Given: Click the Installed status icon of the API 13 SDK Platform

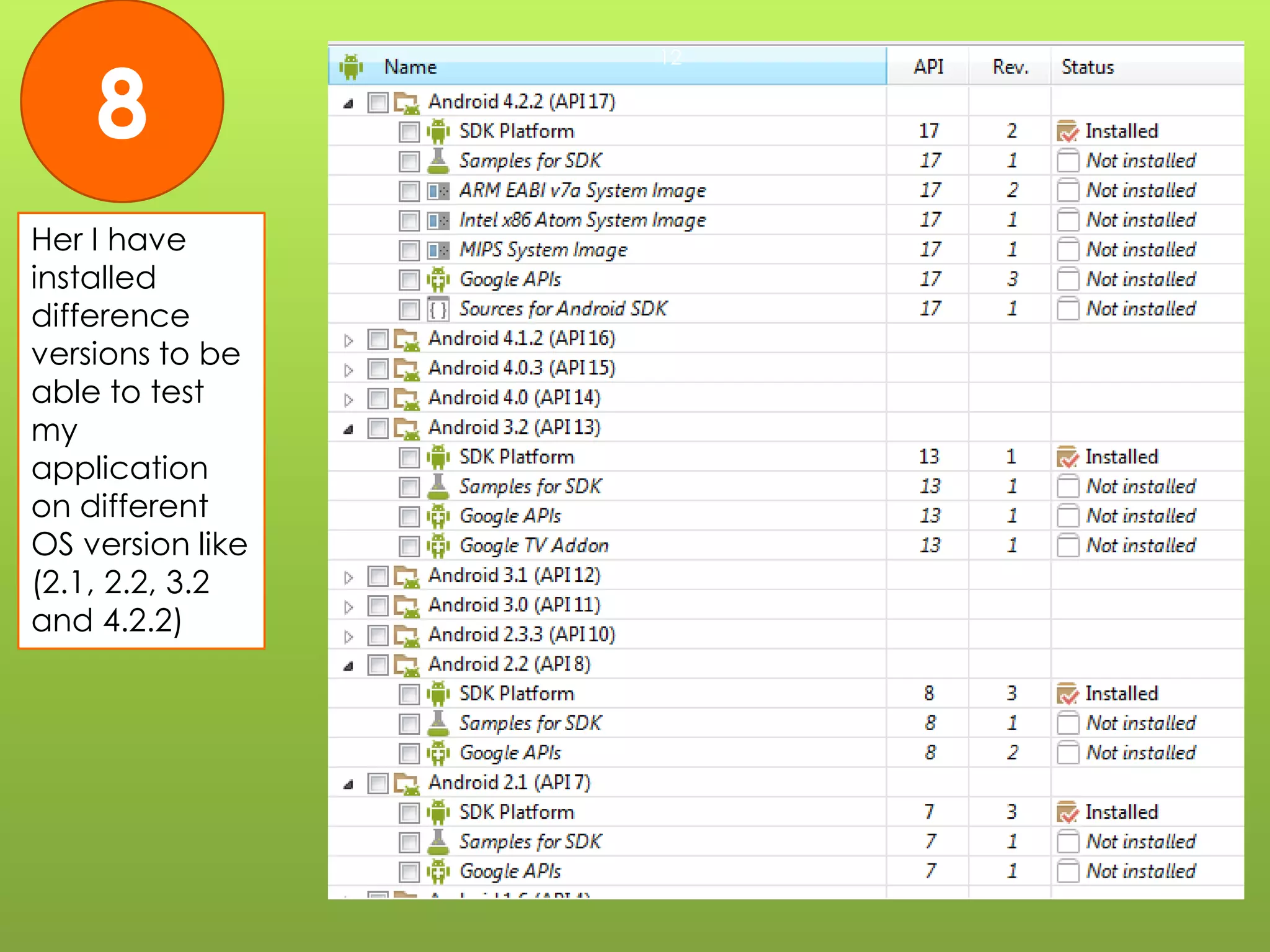Looking at the screenshot, I should pyautogui.click(x=1068, y=457).
